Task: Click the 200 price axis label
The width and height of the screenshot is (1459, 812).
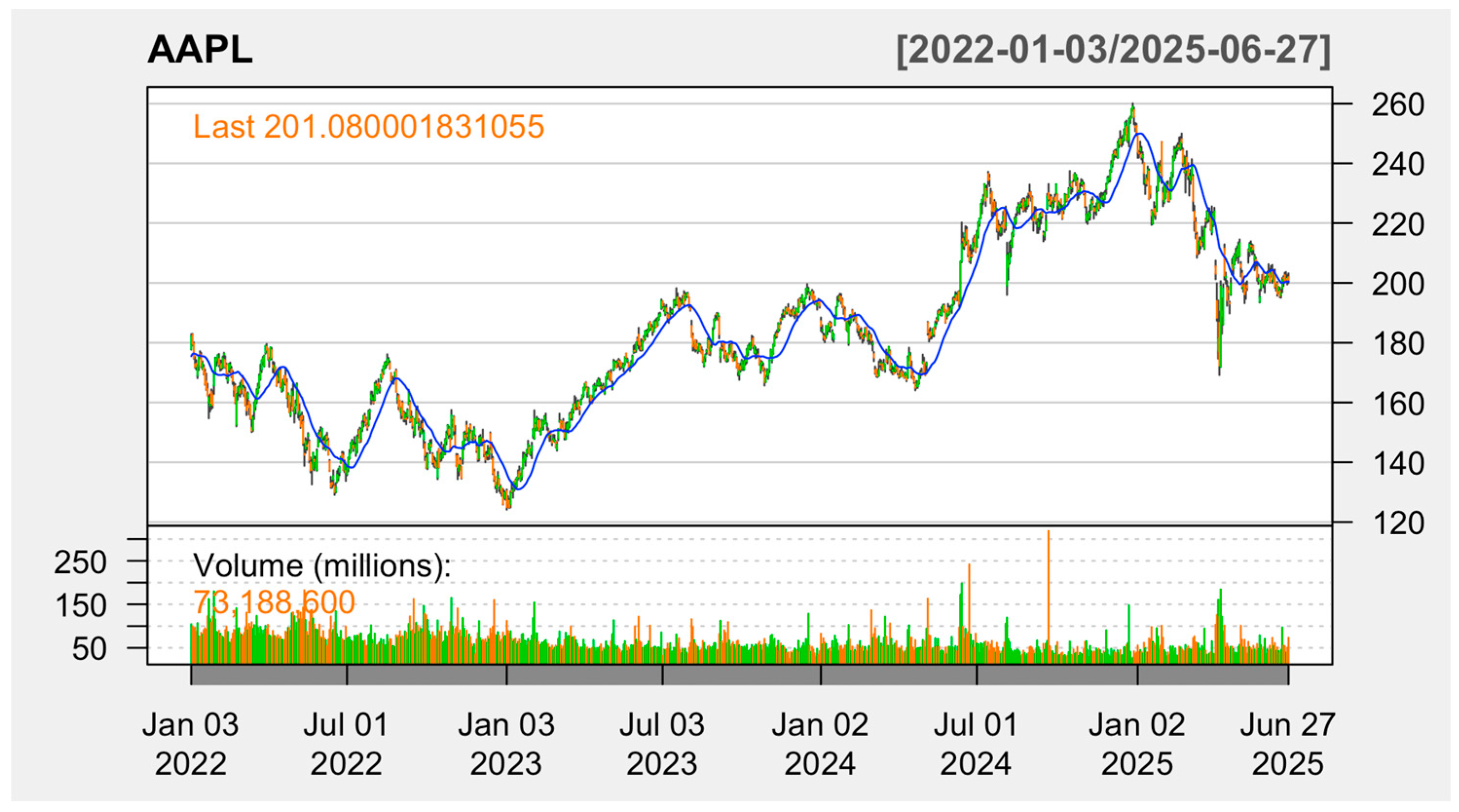Action: (x=1397, y=284)
